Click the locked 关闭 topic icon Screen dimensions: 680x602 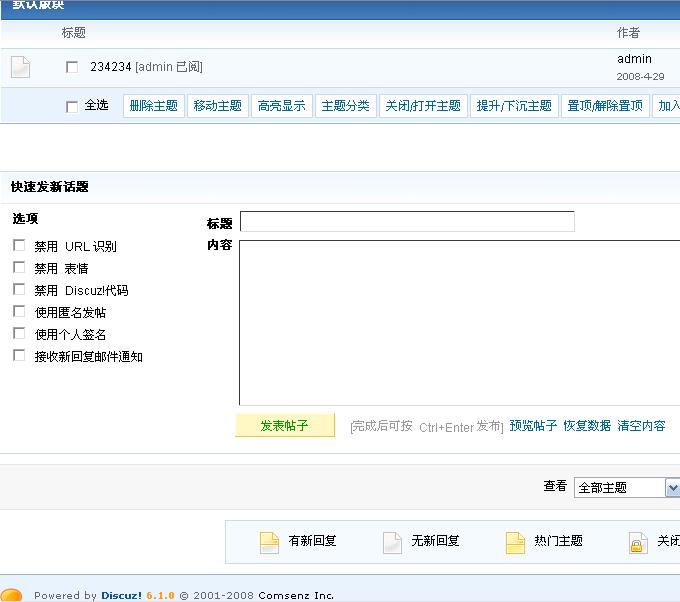click(638, 542)
